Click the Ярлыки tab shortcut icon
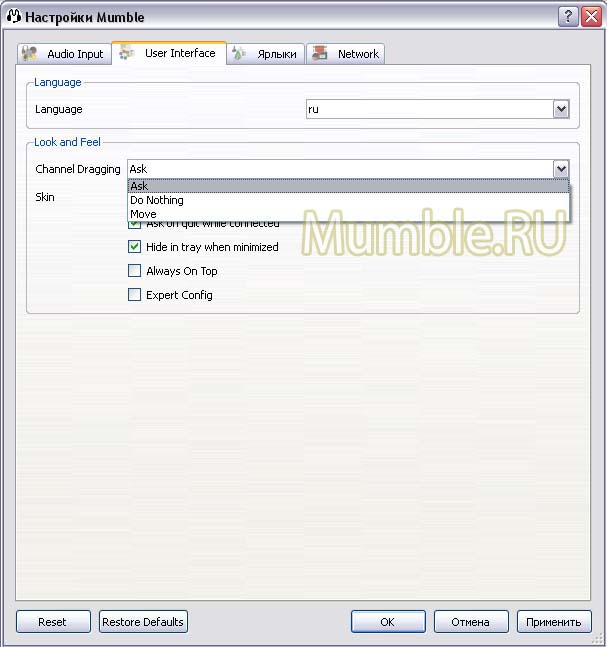This screenshot has width=607, height=647. pos(240,54)
